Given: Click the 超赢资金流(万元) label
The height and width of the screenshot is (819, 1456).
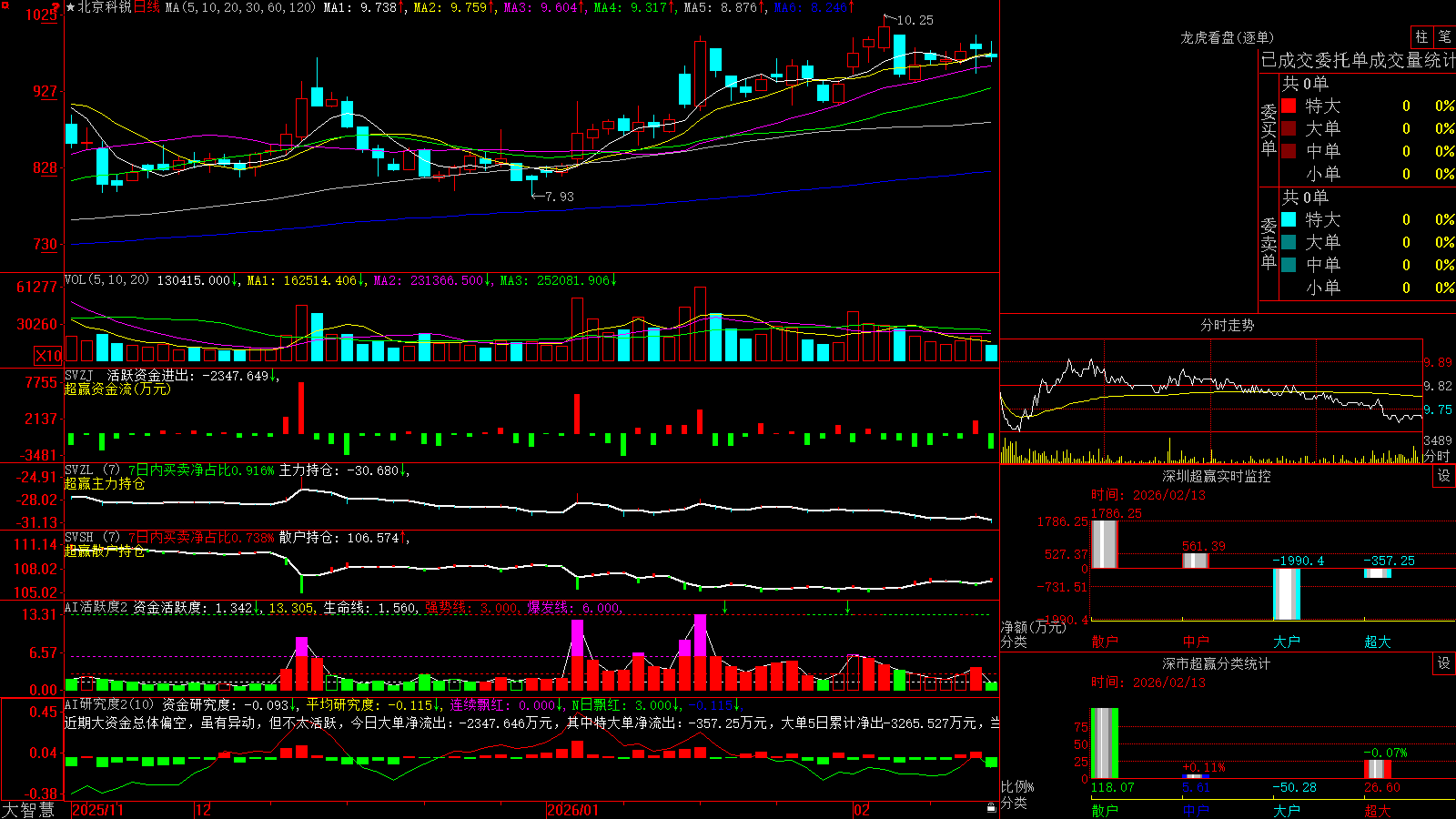Looking at the screenshot, I should pyautogui.click(x=117, y=389).
